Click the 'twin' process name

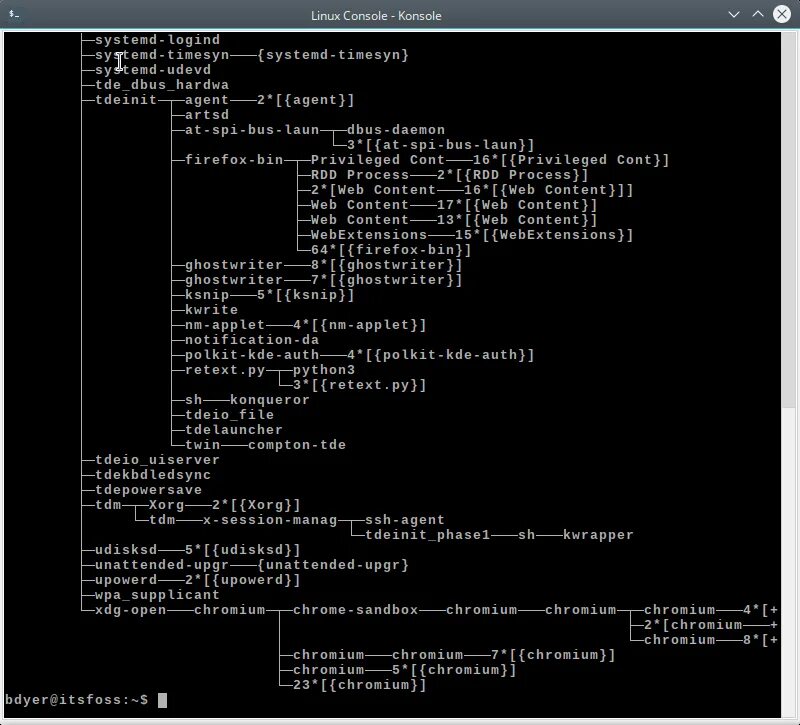[x=203, y=445]
